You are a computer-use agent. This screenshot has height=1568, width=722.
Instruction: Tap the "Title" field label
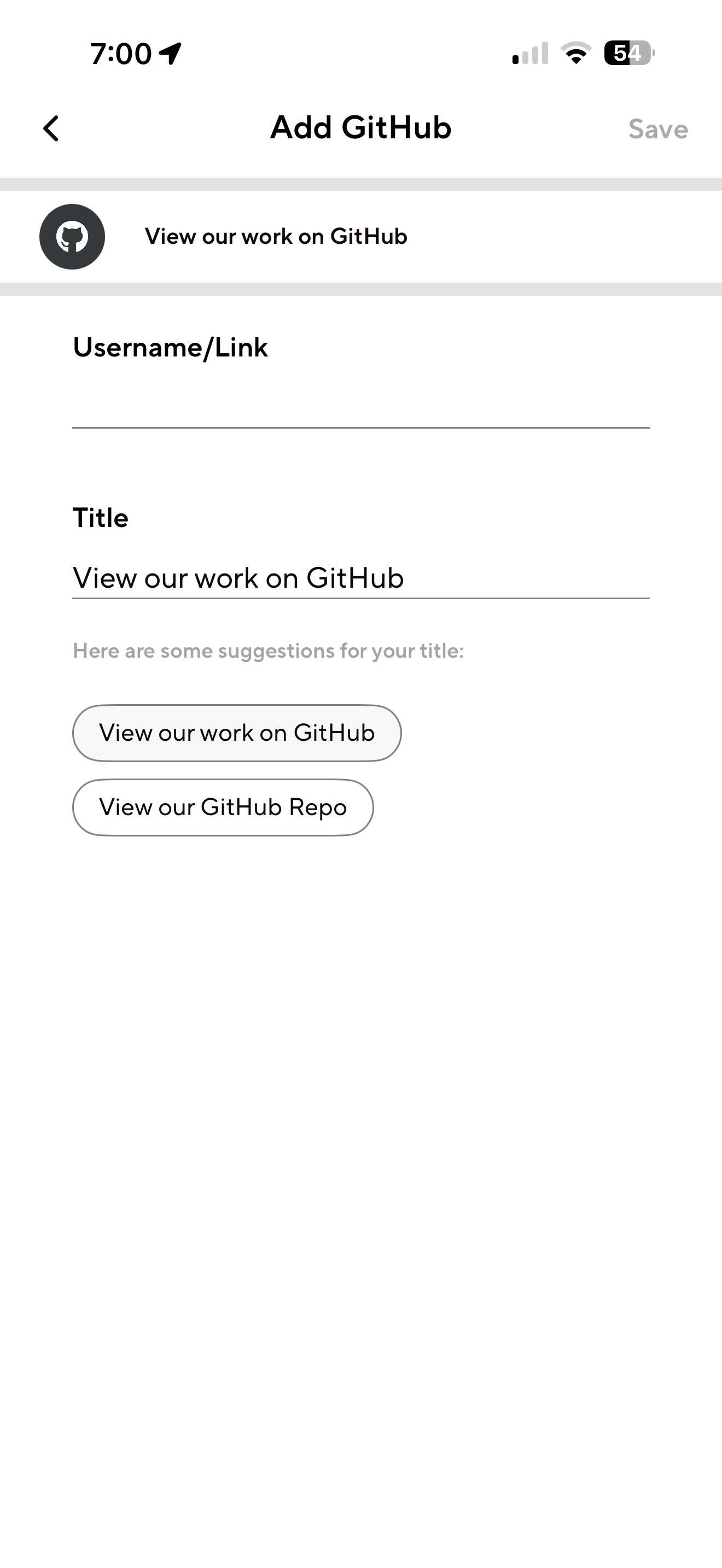(101, 518)
